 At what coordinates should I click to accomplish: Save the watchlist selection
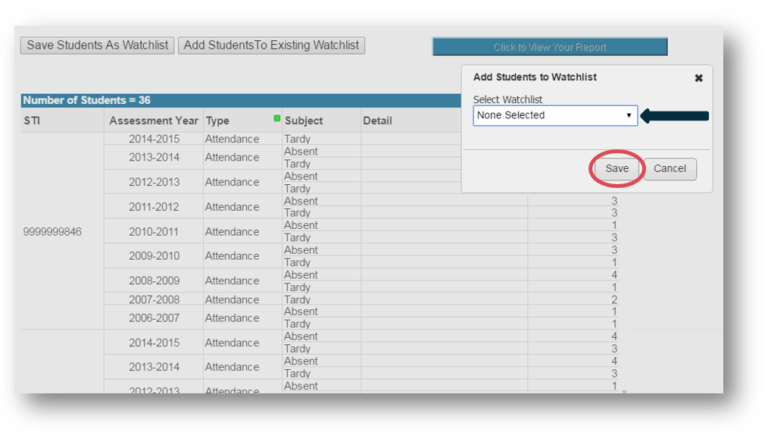[x=617, y=168]
